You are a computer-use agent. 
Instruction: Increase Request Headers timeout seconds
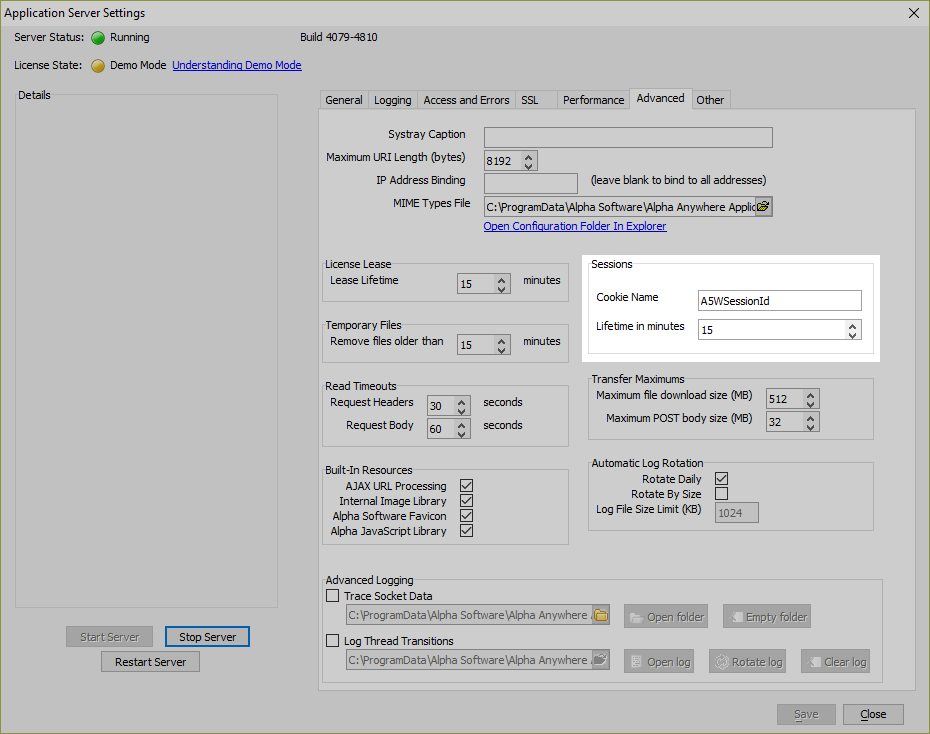pos(461,402)
